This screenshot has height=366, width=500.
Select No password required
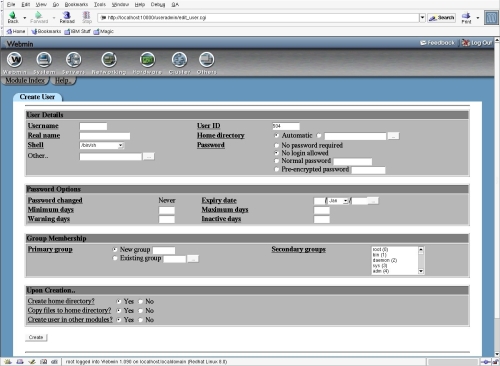pos(277,145)
